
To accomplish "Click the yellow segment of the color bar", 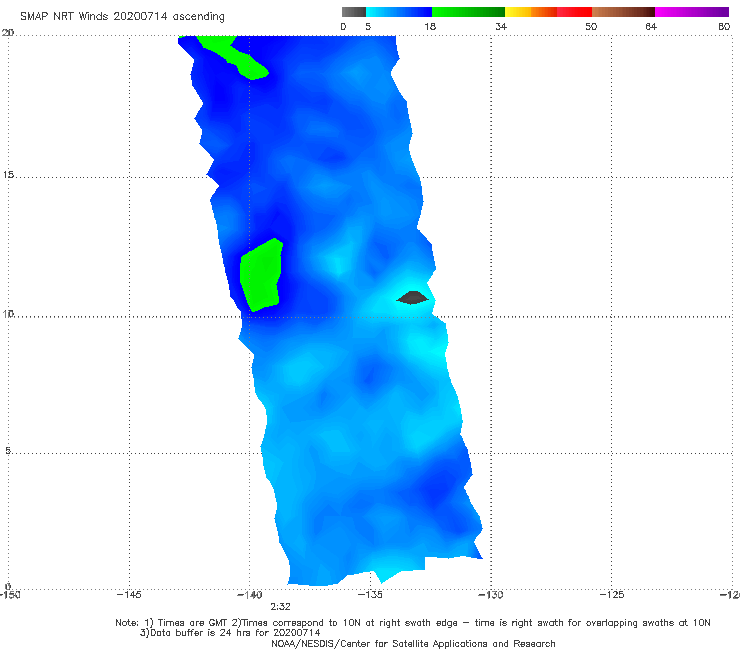I will (518, 12).
